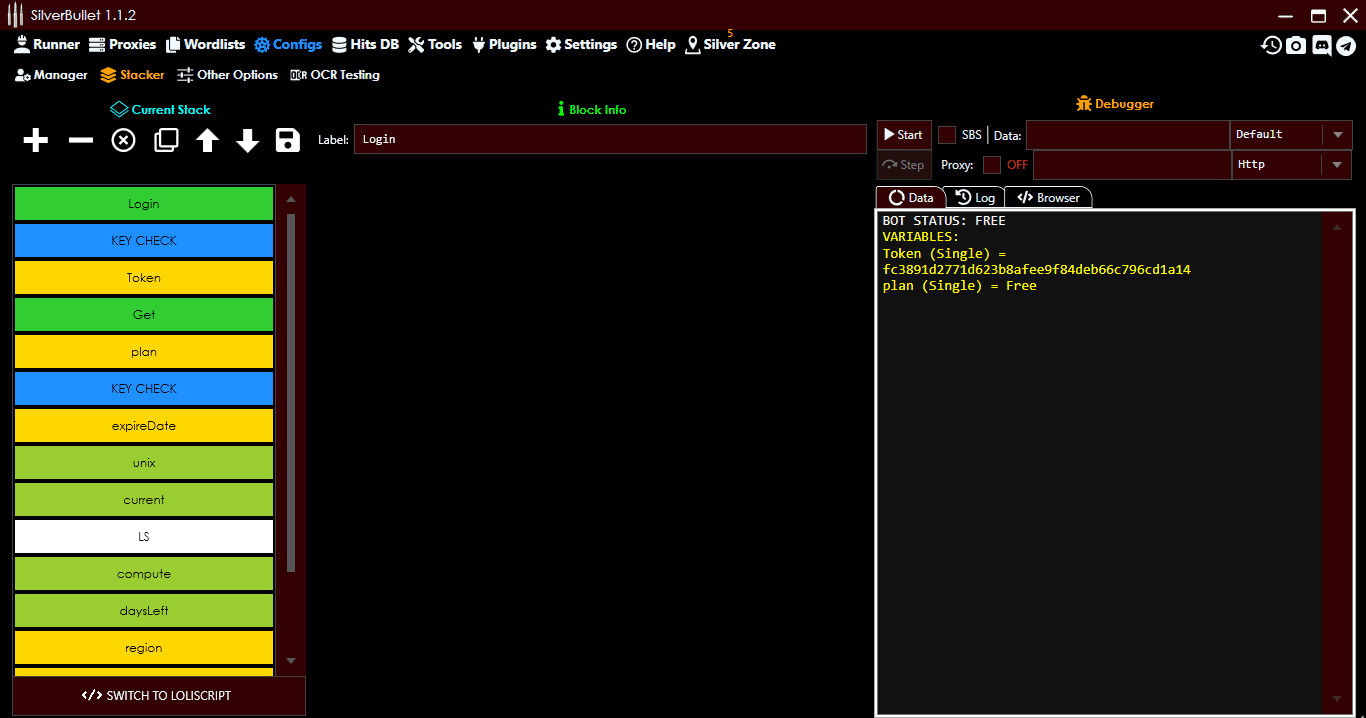Move block up with up arrow
The width and height of the screenshot is (1366, 718).
point(207,141)
